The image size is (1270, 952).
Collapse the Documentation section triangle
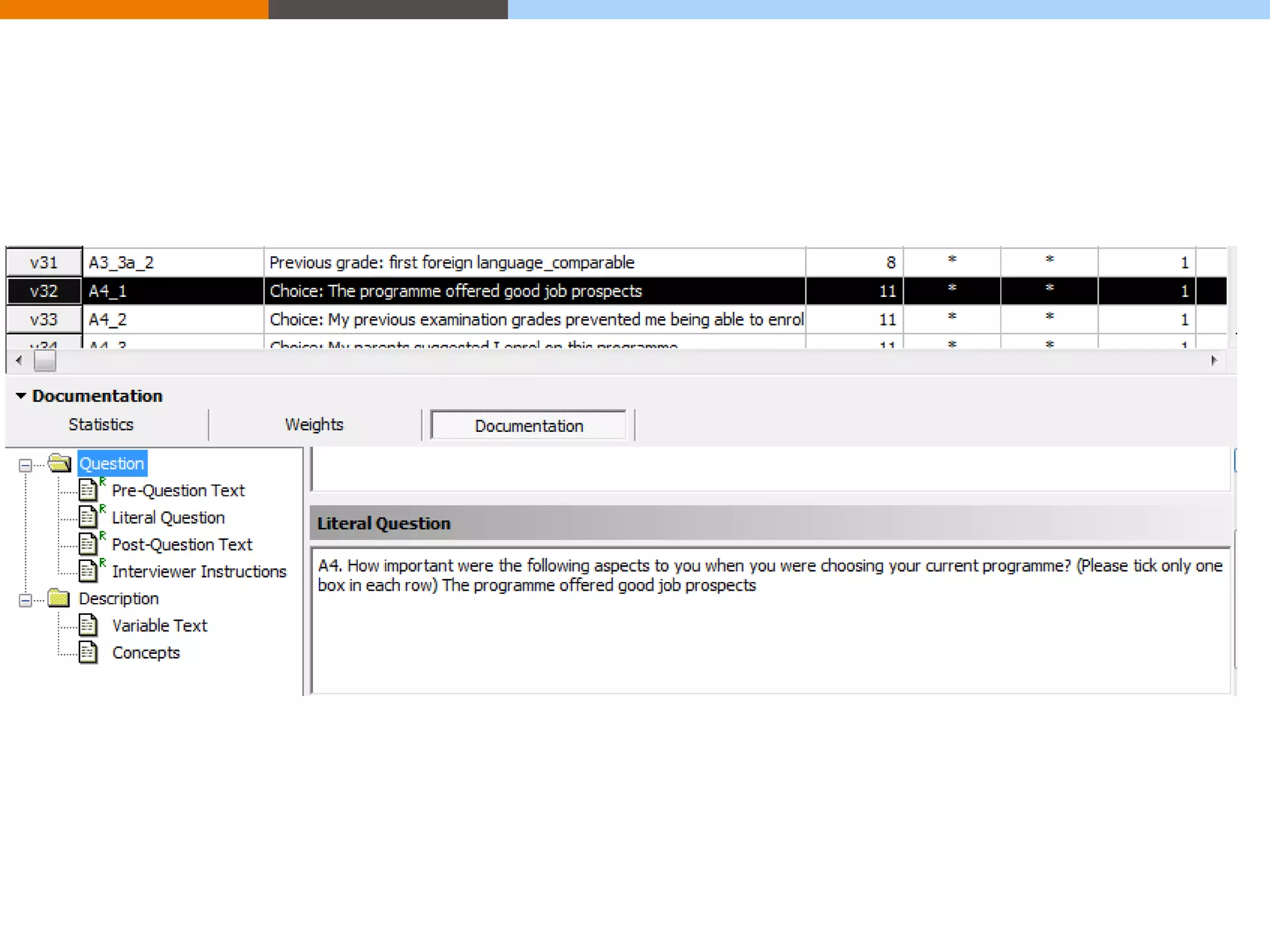[x=20, y=395]
